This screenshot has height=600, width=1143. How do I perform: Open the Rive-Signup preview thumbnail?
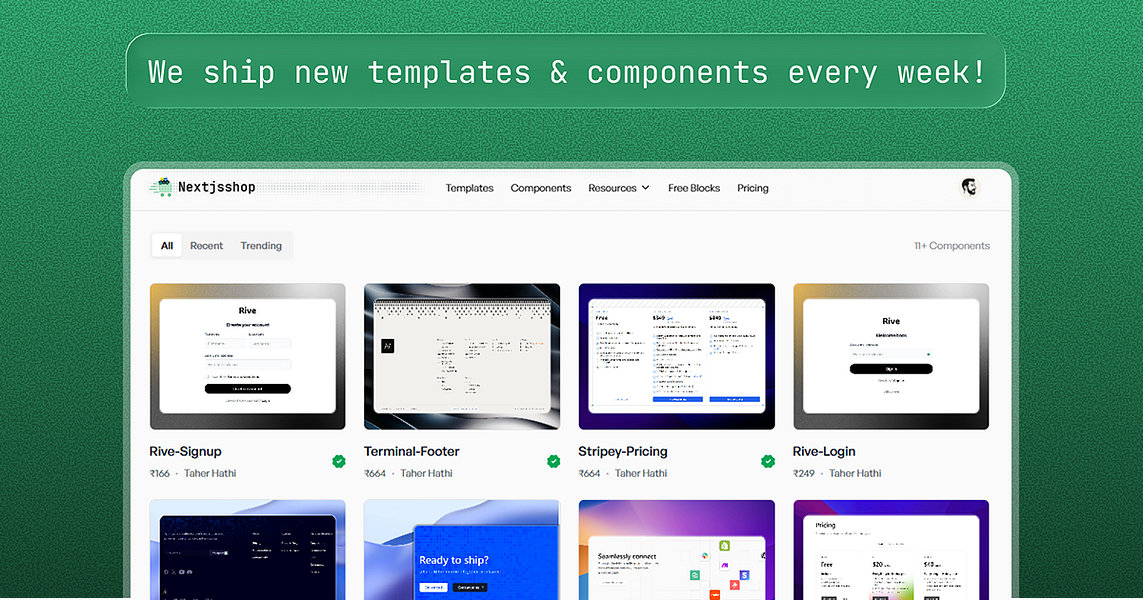(x=248, y=357)
